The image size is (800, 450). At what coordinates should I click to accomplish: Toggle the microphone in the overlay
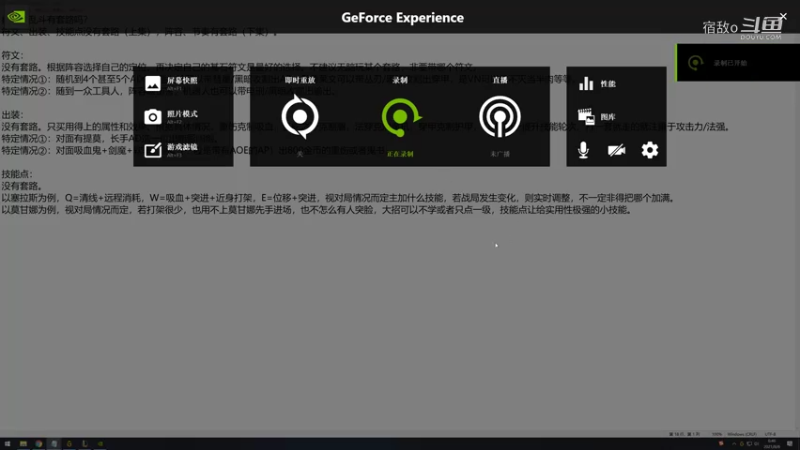(583, 150)
